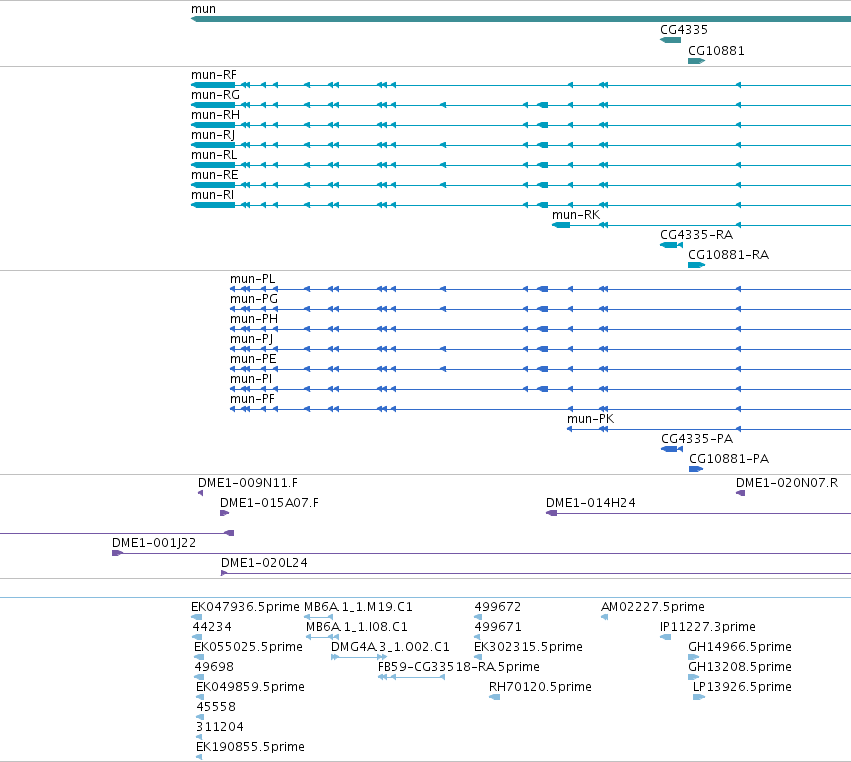
Task: Select the DME1-015A07.F feature label
Action: (269, 503)
